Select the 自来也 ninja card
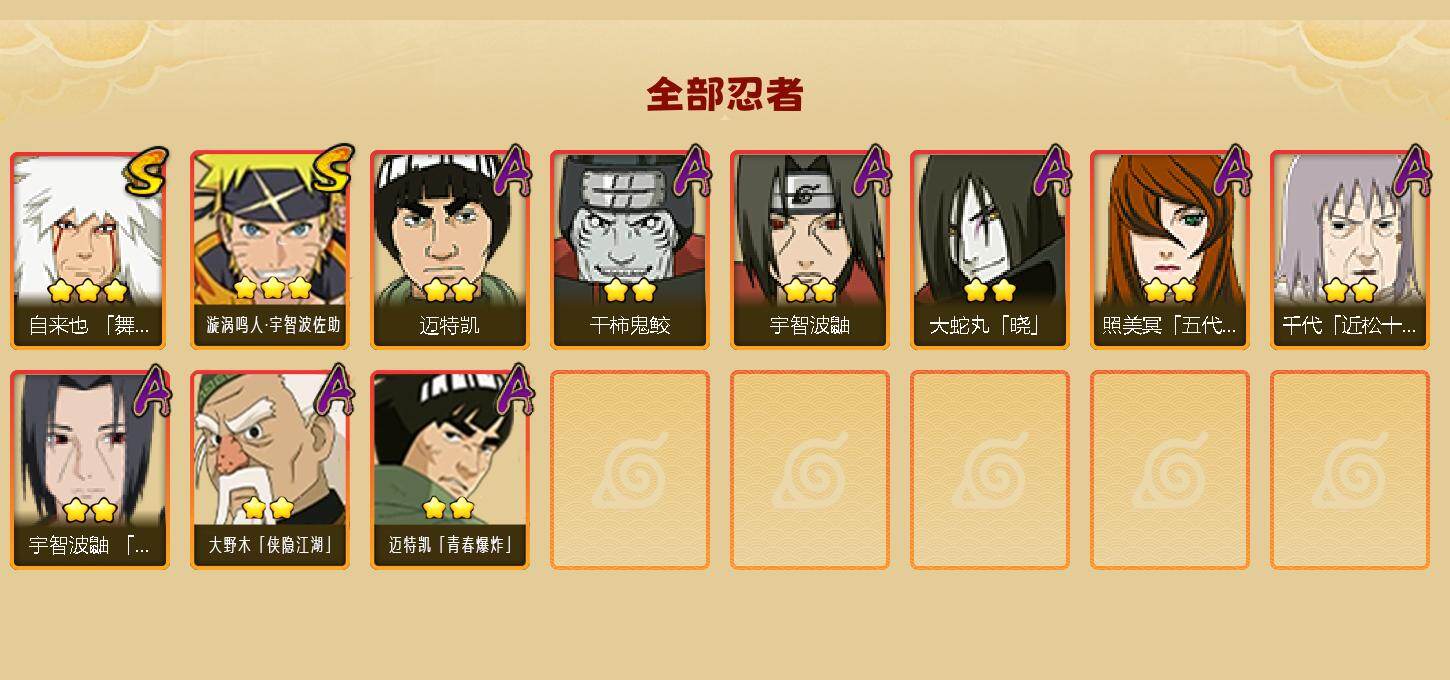1450x680 pixels. click(90, 250)
